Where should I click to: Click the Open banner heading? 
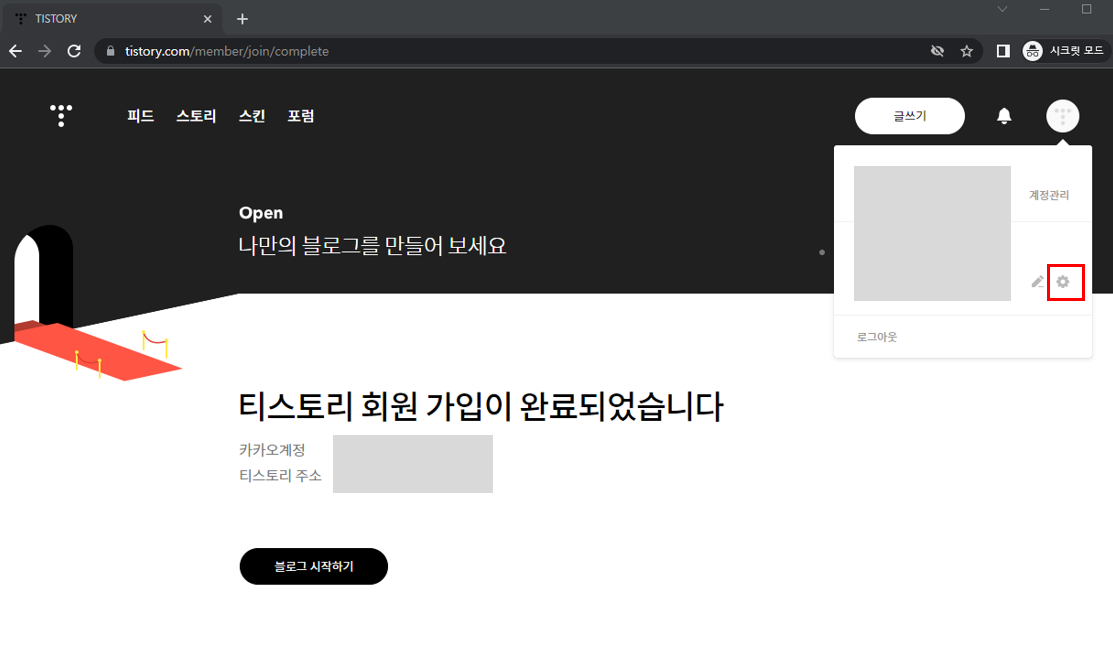tap(261, 213)
